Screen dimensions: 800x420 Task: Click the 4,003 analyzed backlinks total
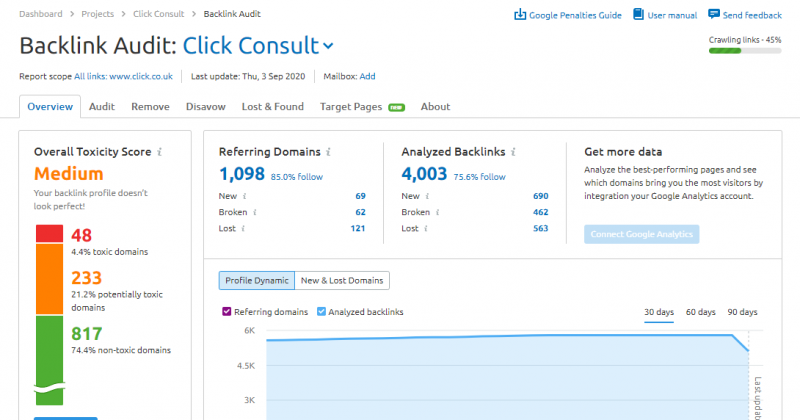(424, 174)
